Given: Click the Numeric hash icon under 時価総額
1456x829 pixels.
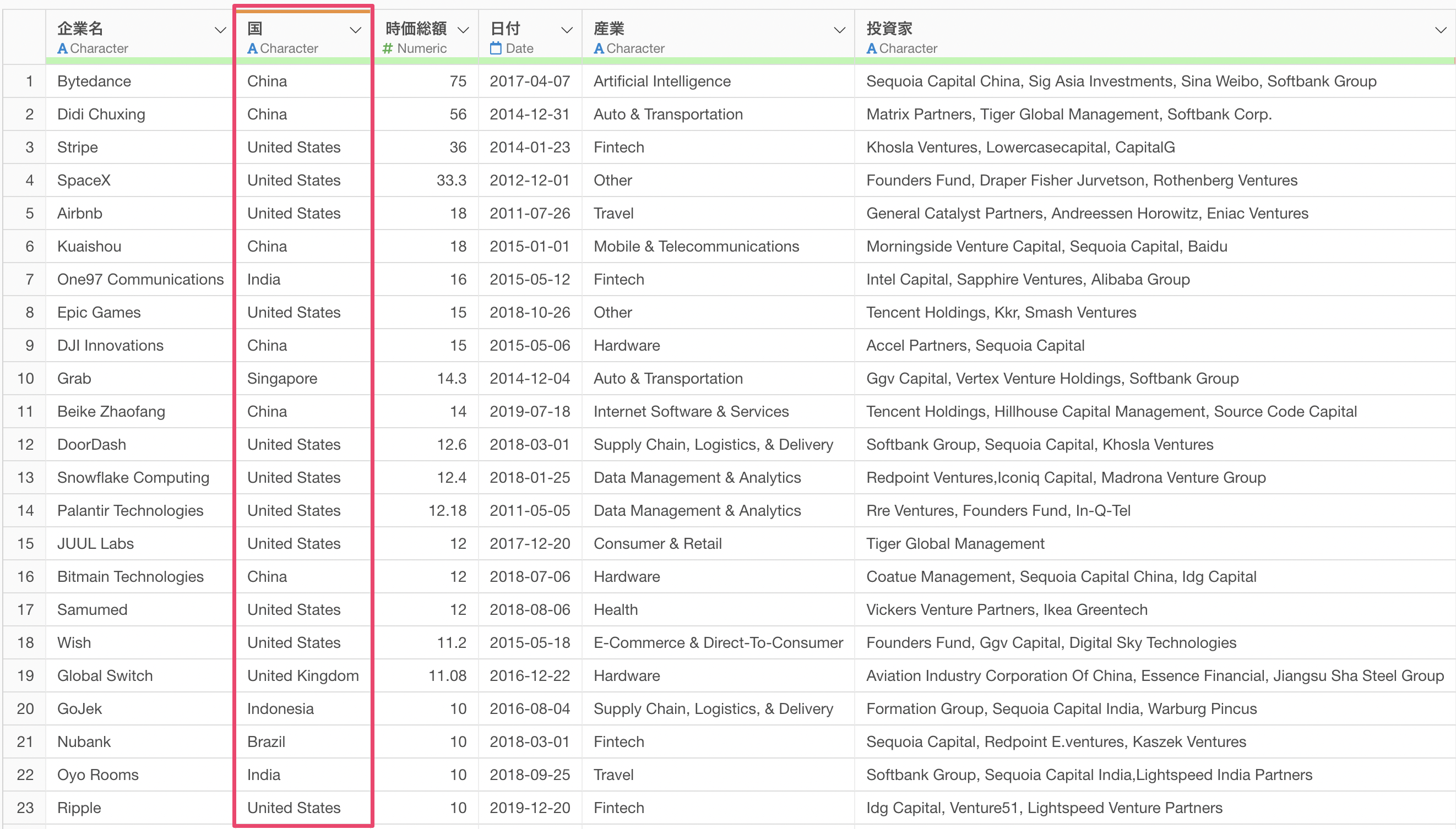Looking at the screenshot, I should pyautogui.click(x=388, y=49).
